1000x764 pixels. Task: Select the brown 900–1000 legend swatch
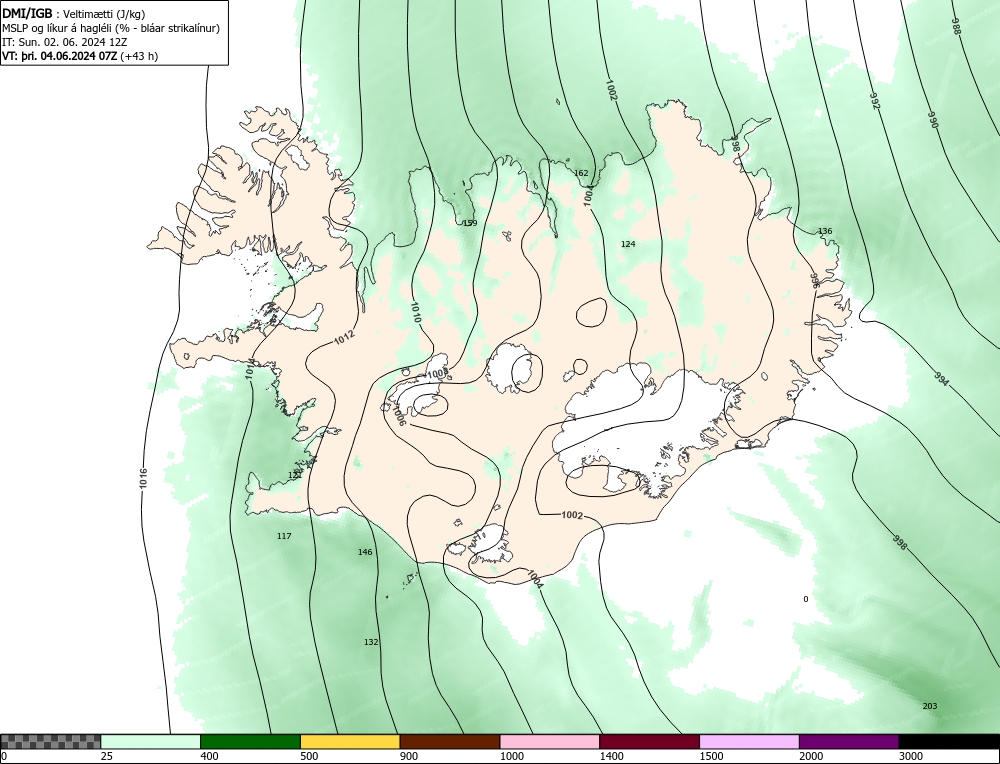coord(450,742)
